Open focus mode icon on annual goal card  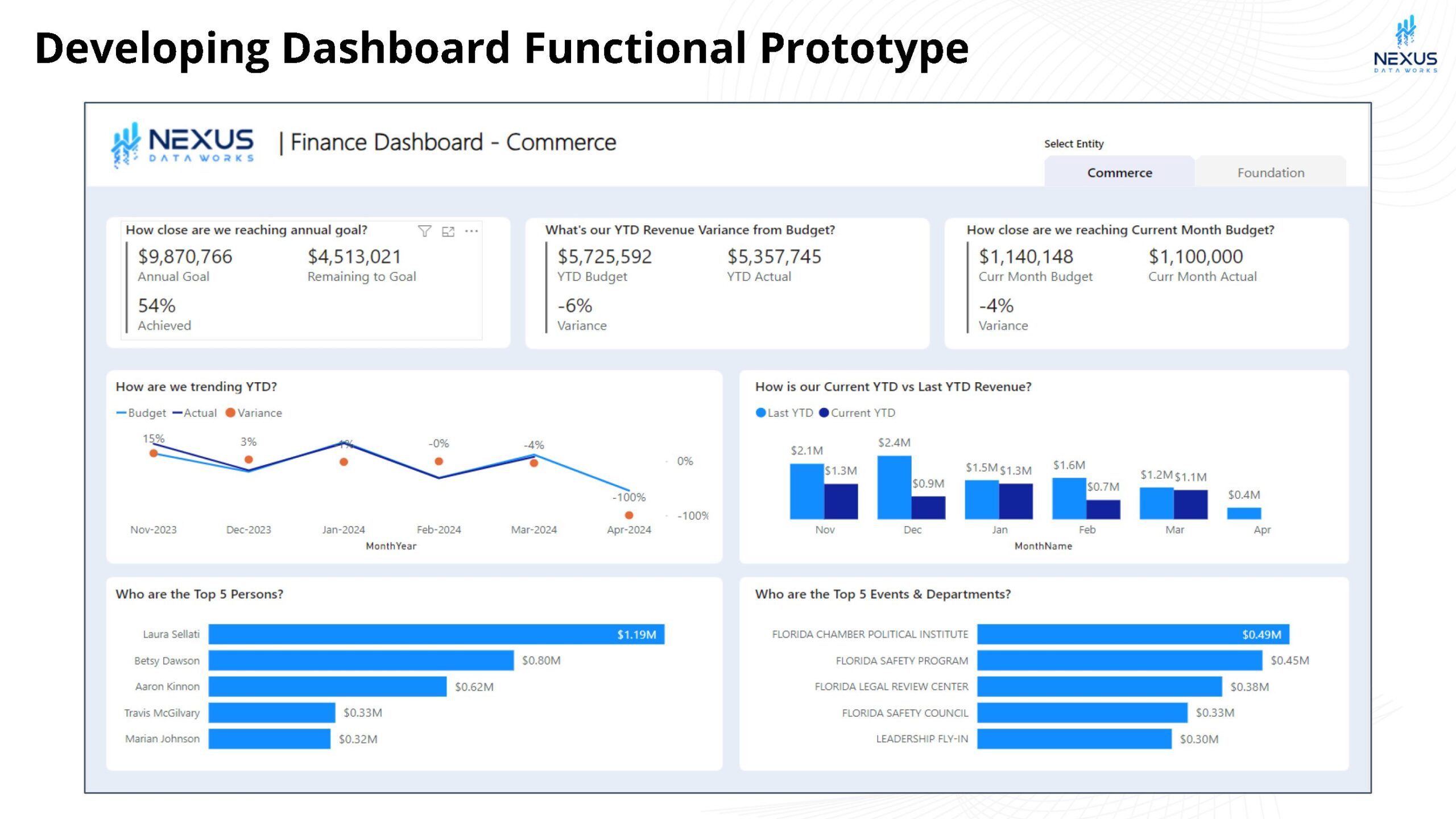(x=448, y=231)
